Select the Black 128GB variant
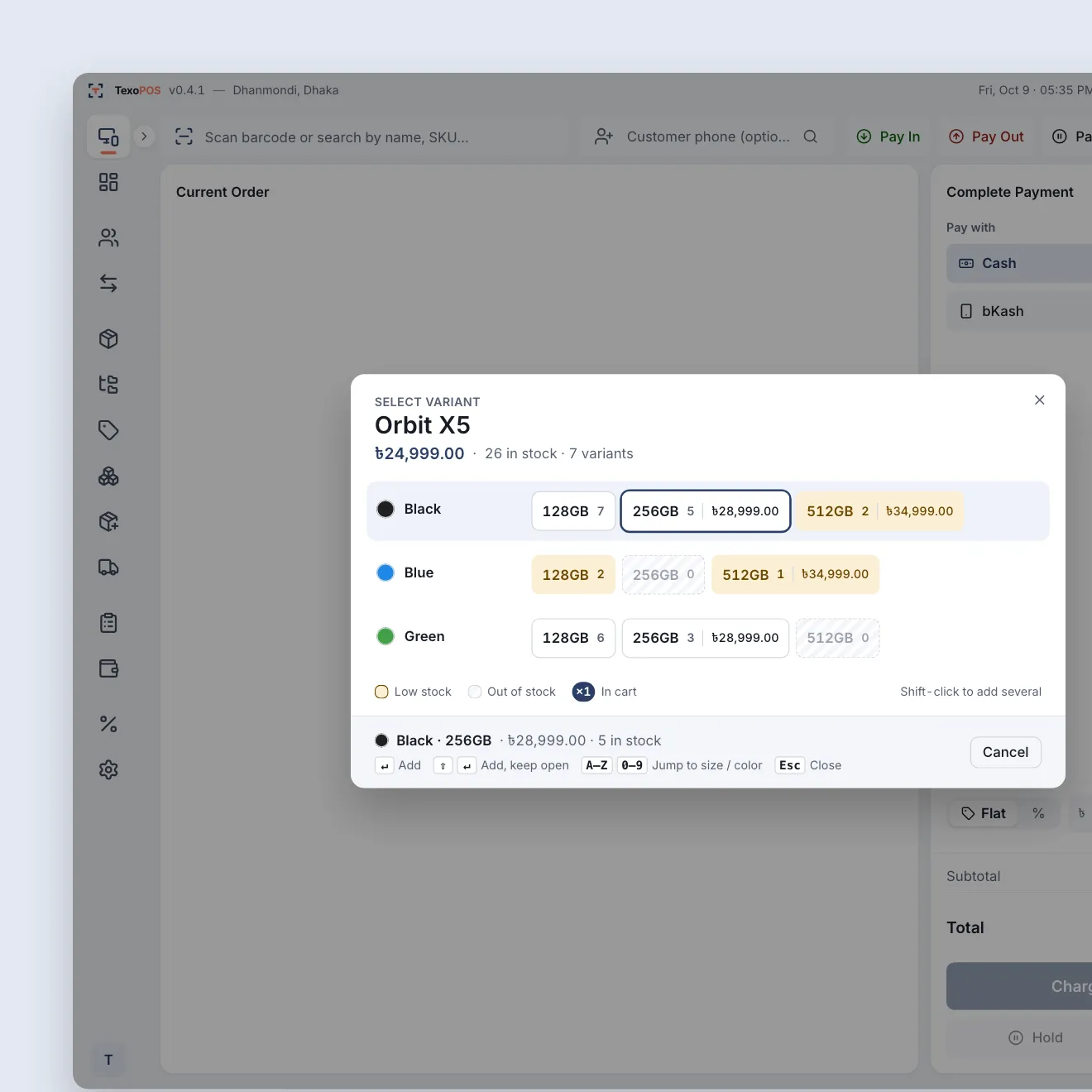 pos(573,511)
